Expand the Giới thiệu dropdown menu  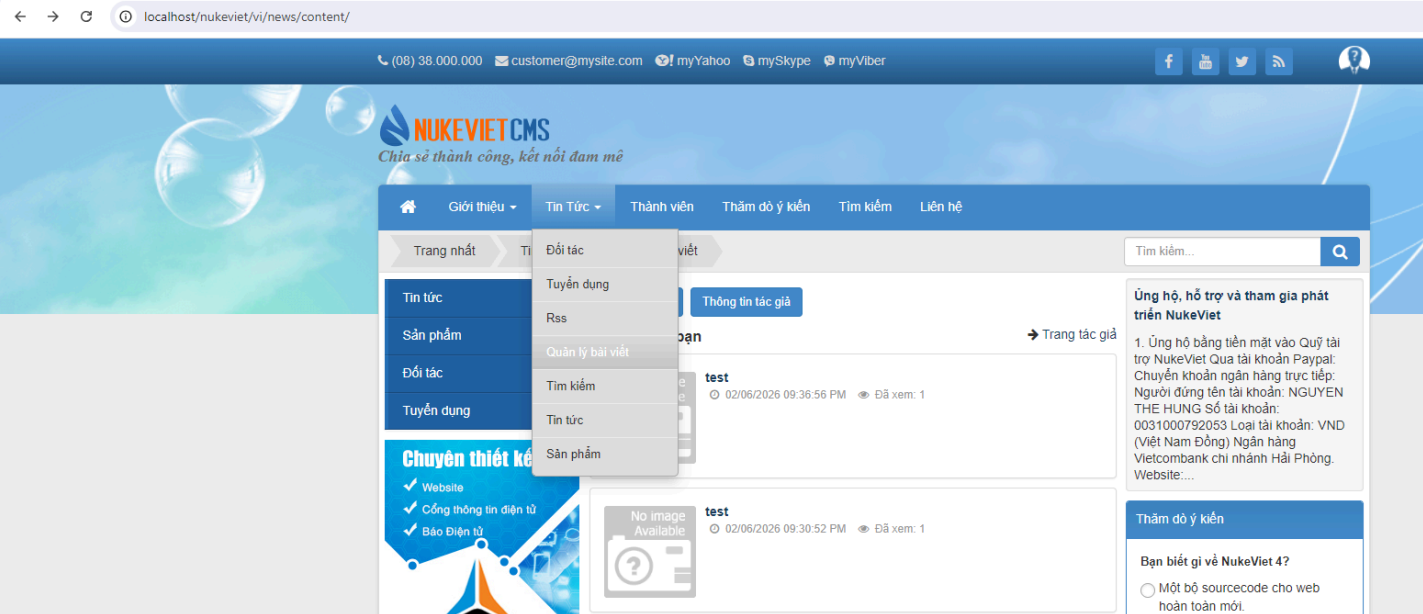pyautogui.click(x=482, y=207)
